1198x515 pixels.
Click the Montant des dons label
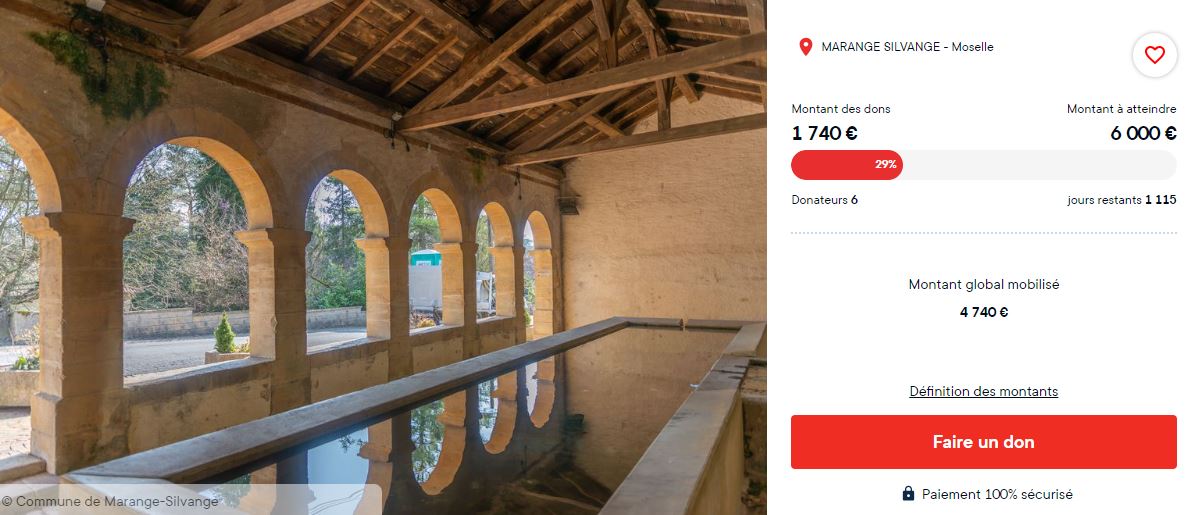click(x=840, y=109)
